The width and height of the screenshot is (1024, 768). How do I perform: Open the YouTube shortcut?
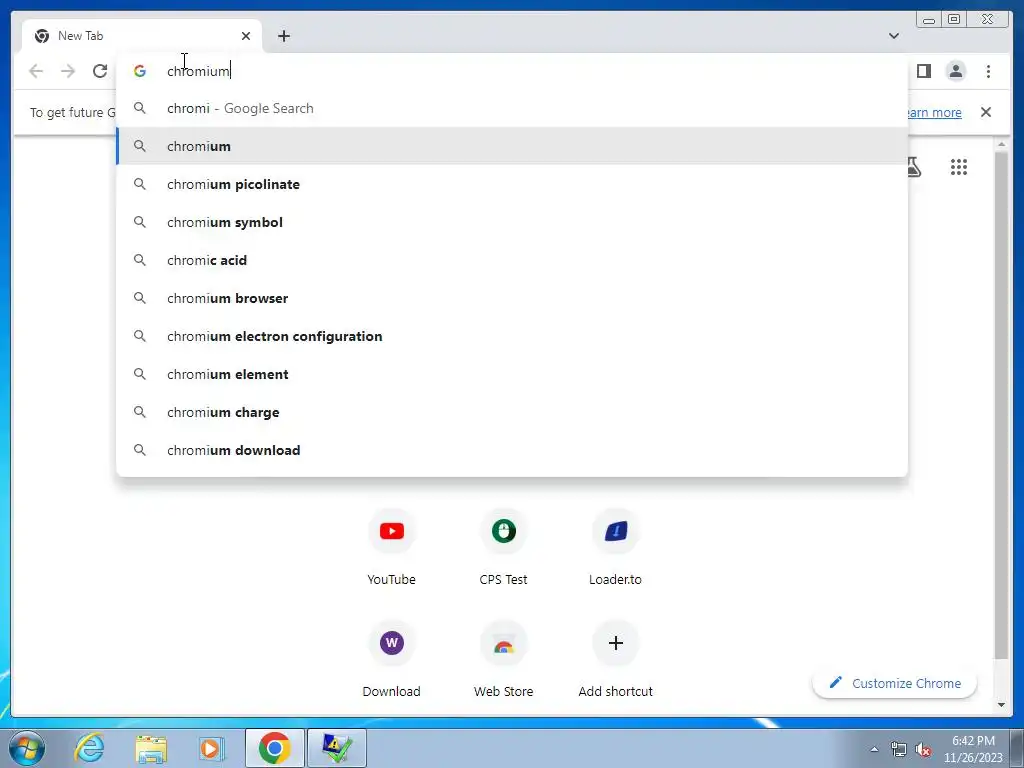pyautogui.click(x=392, y=548)
